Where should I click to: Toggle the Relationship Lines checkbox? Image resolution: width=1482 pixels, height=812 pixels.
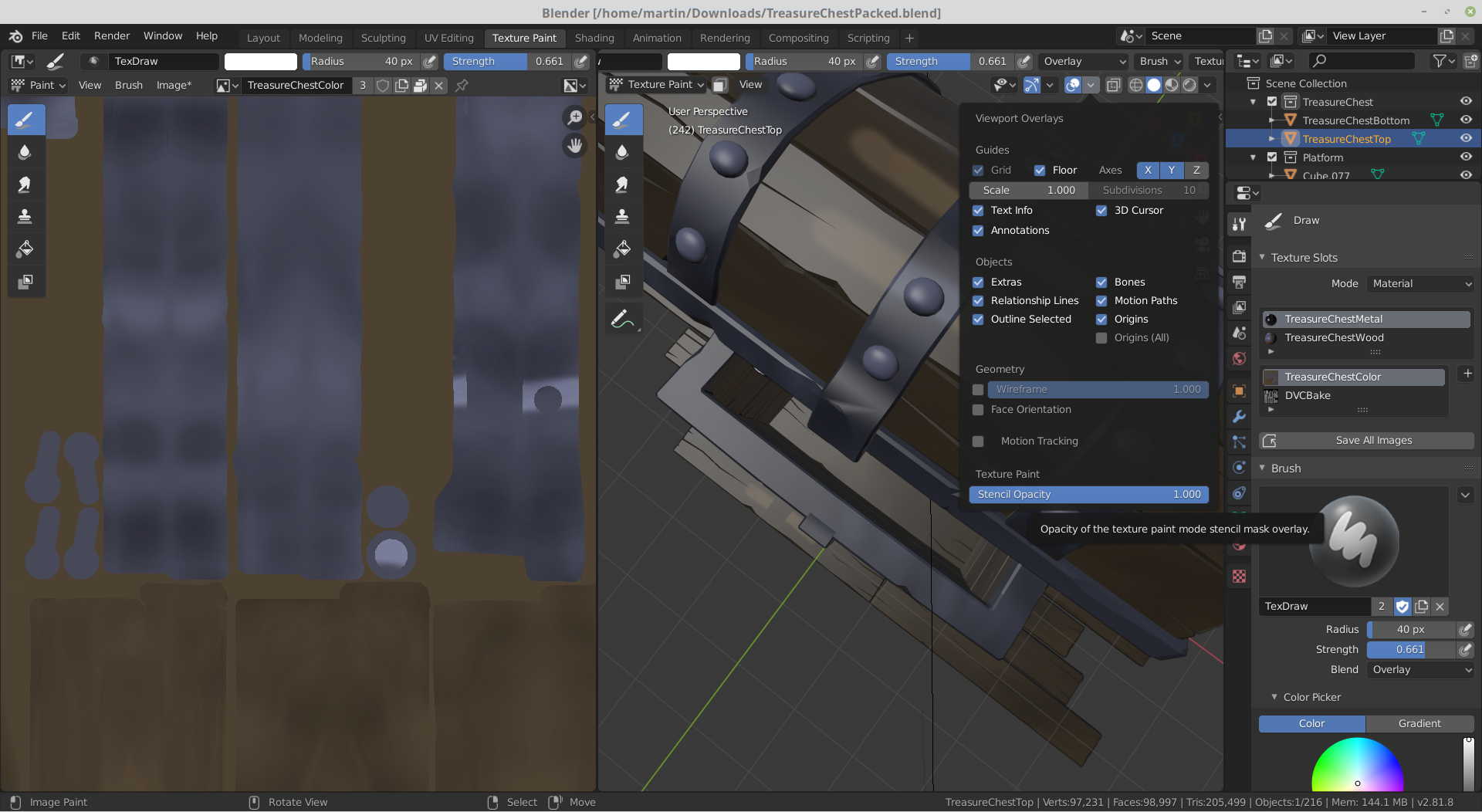click(x=978, y=301)
